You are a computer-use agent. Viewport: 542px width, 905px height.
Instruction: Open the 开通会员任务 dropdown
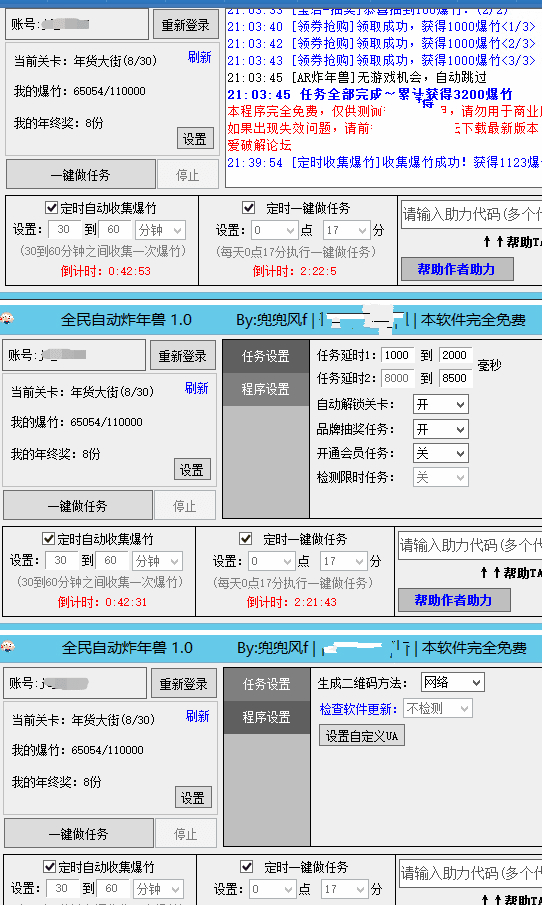coord(440,453)
